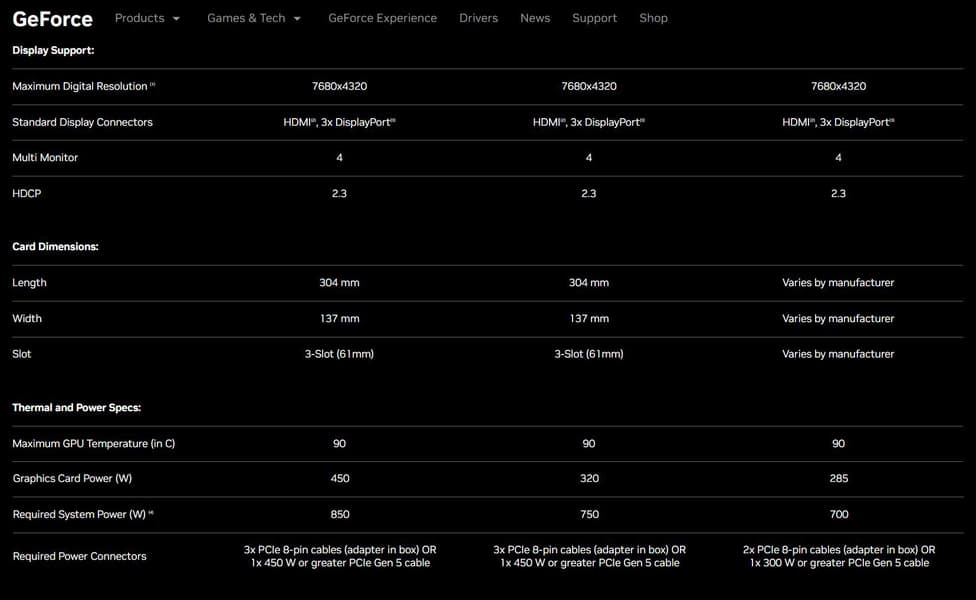This screenshot has width=976, height=600.
Task: Go to GeForce Experience page
Action: [382, 18]
